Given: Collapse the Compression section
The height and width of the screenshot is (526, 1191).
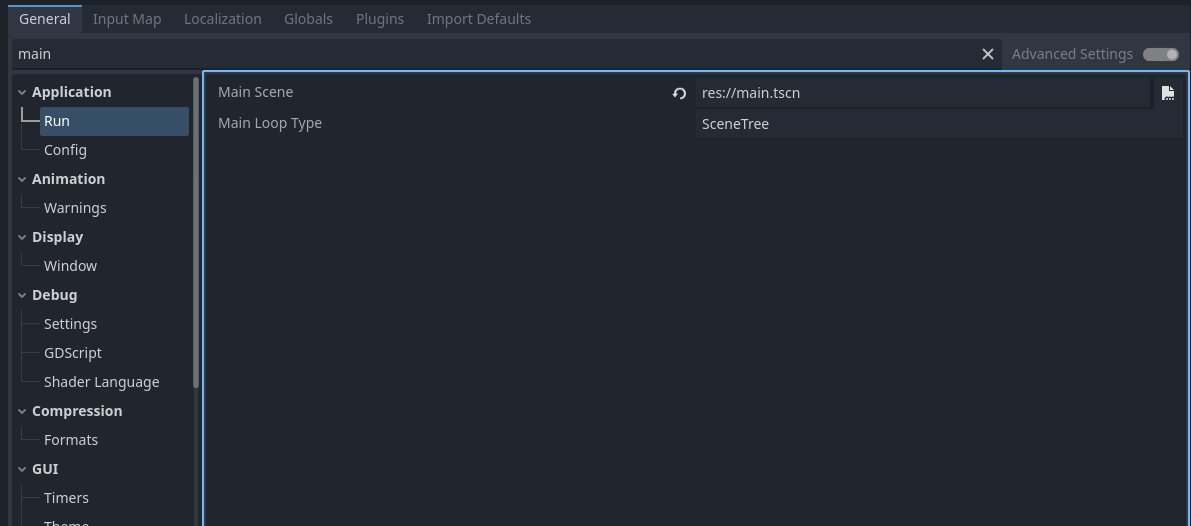Looking at the screenshot, I should pyautogui.click(x=22, y=411).
